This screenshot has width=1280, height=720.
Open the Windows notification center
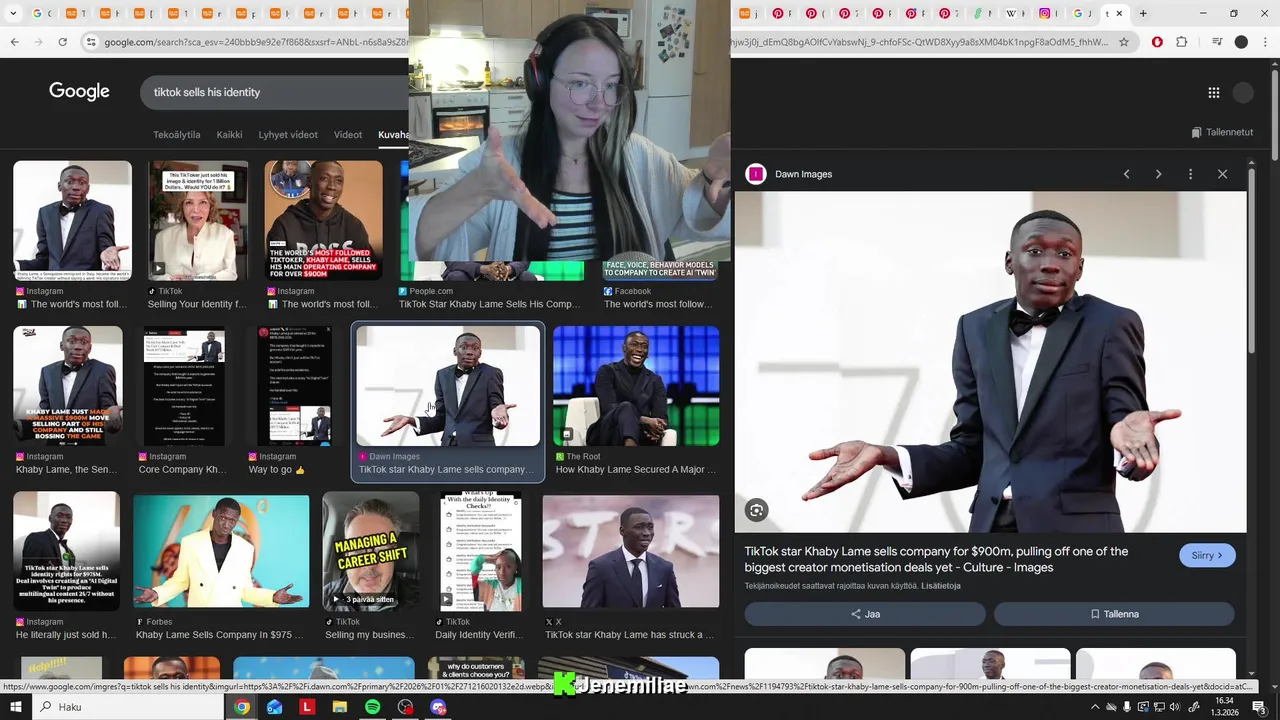click(x=1259, y=707)
